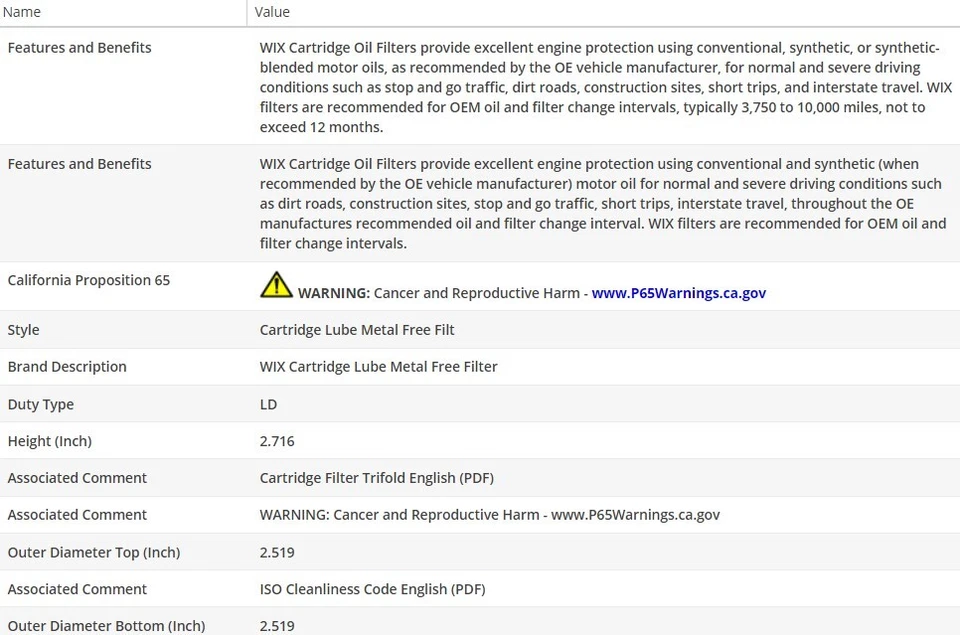Click the Height (Inch) label
The width and height of the screenshot is (960, 635).
point(50,441)
